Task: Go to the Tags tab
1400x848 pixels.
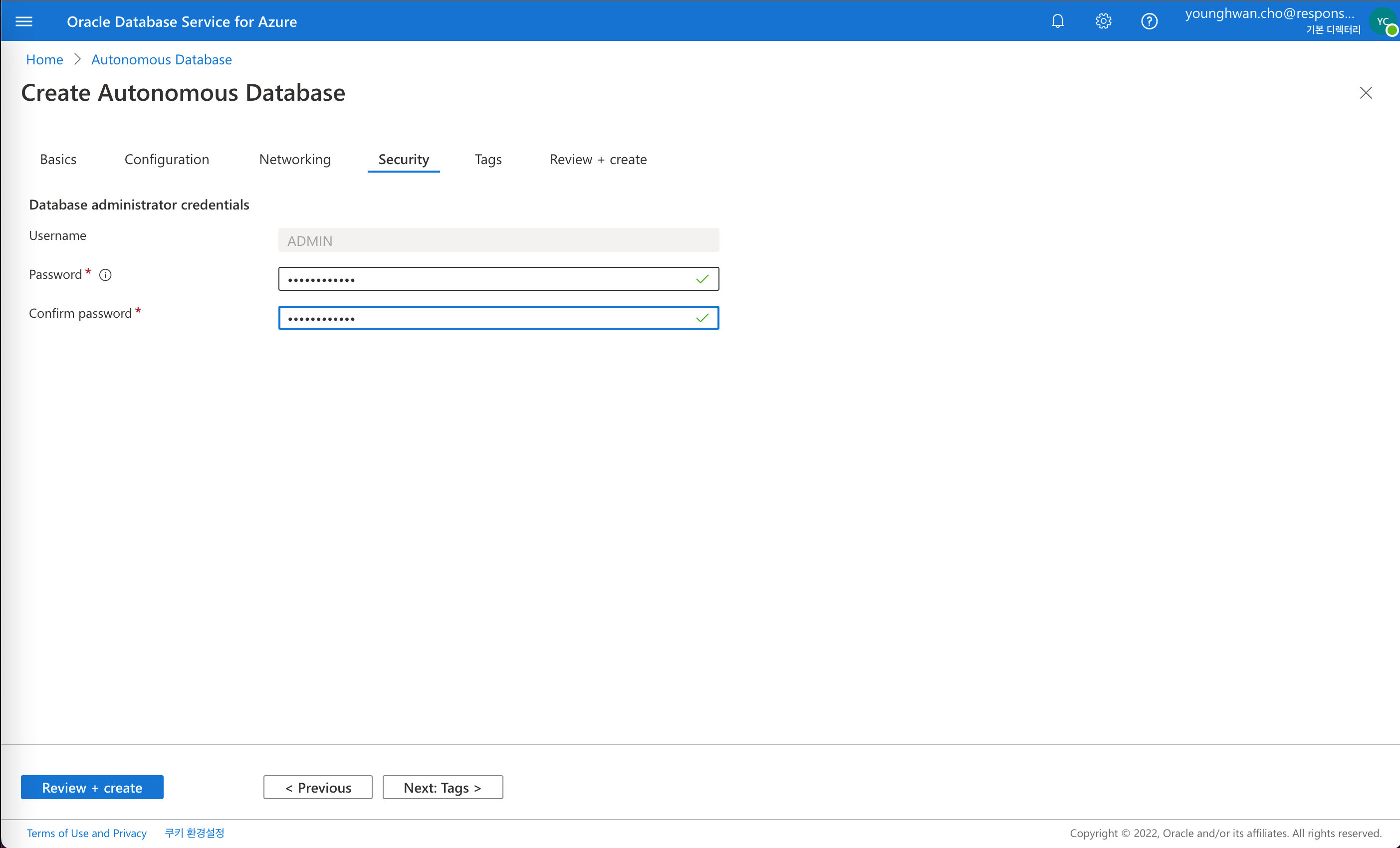Action: click(488, 160)
